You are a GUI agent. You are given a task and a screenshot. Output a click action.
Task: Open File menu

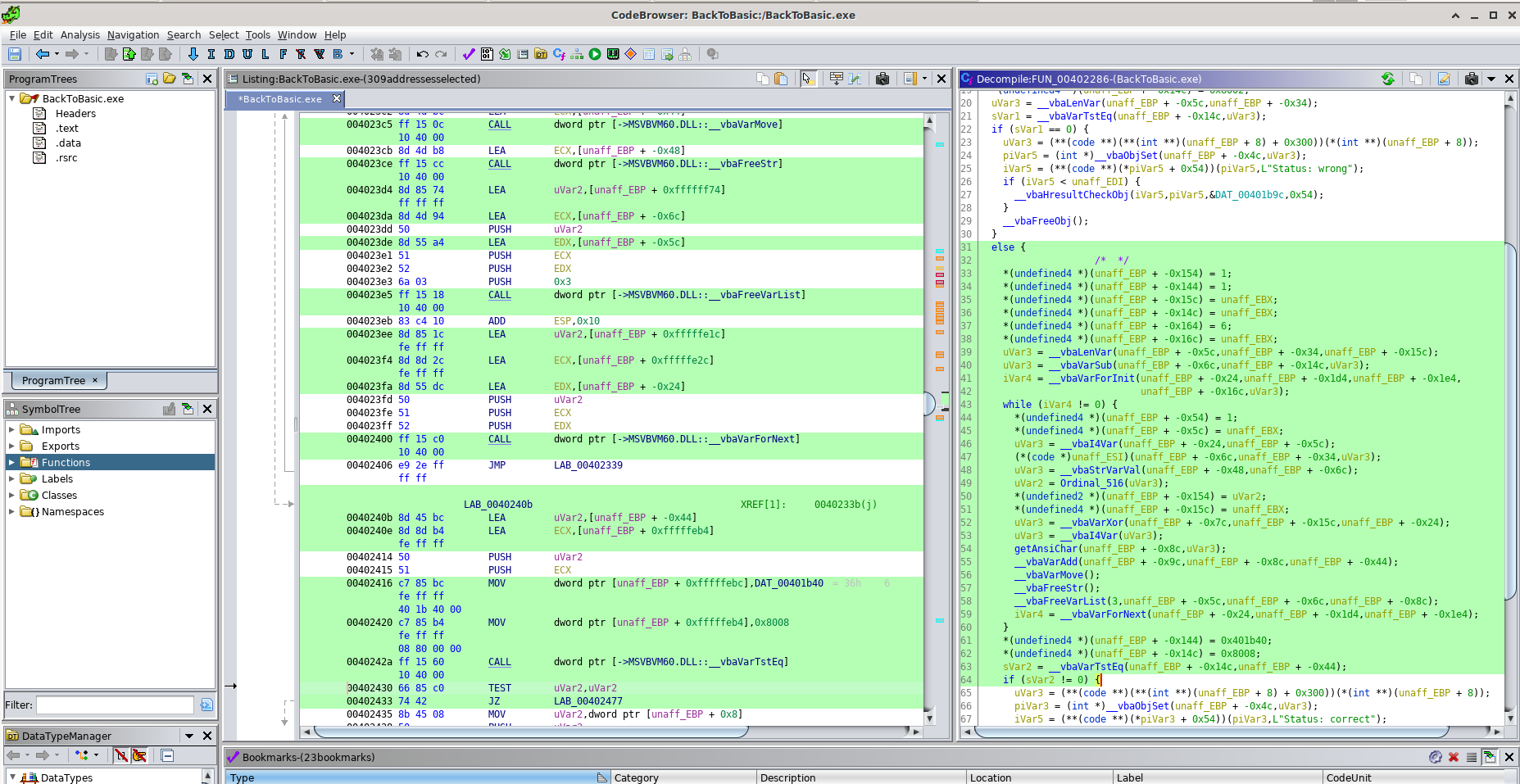[x=18, y=35]
